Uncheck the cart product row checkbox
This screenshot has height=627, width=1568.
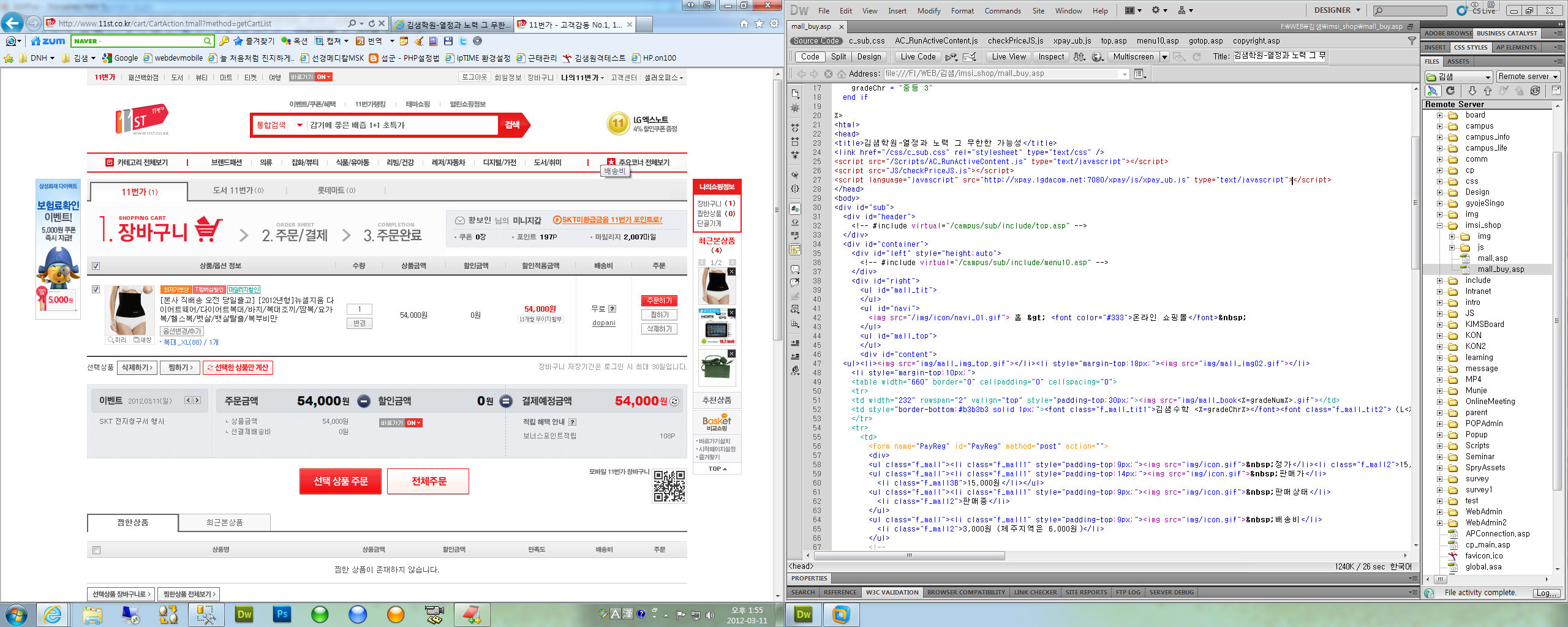tap(96, 289)
